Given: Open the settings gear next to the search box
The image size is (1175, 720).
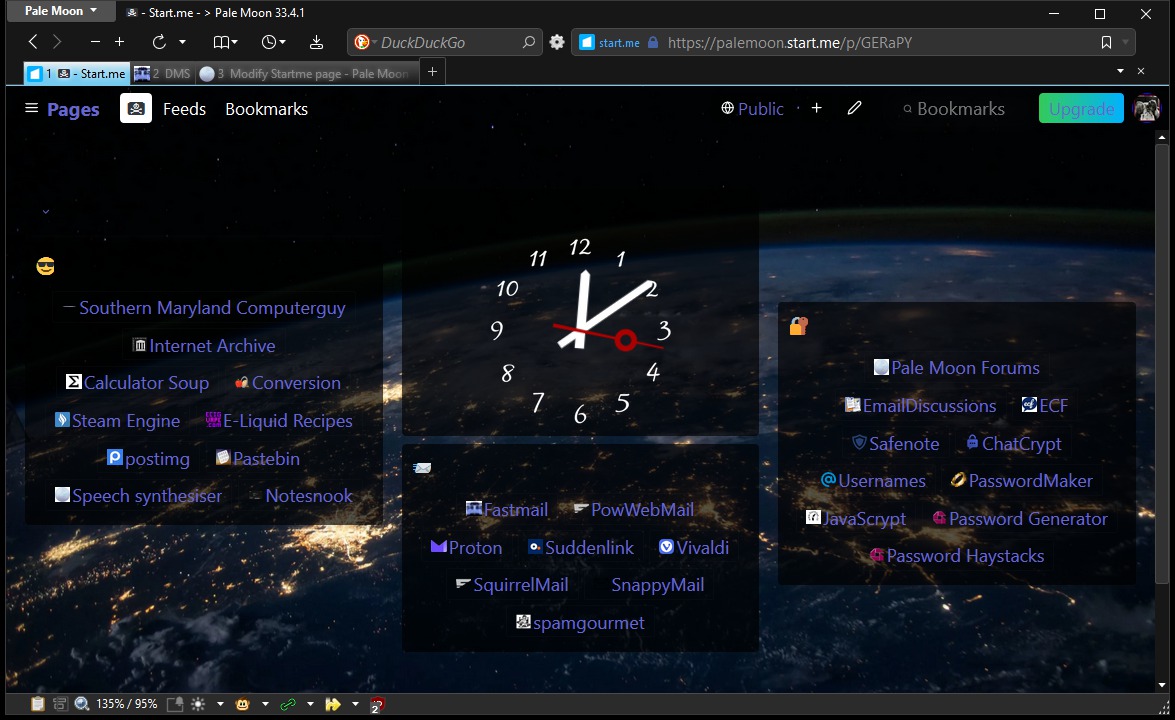Looking at the screenshot, I should click(x=557, y=42).
